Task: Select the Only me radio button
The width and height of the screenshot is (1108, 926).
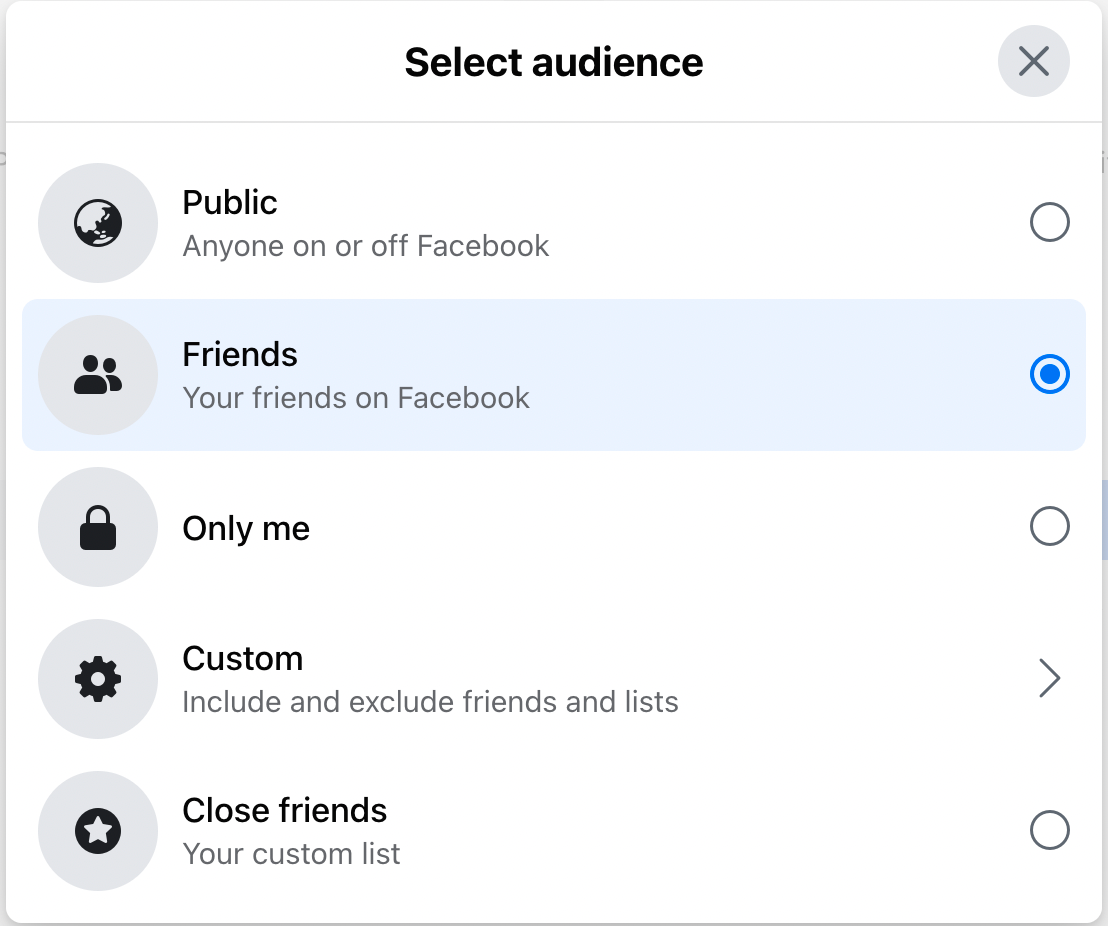Action: tap(1050, 527)
